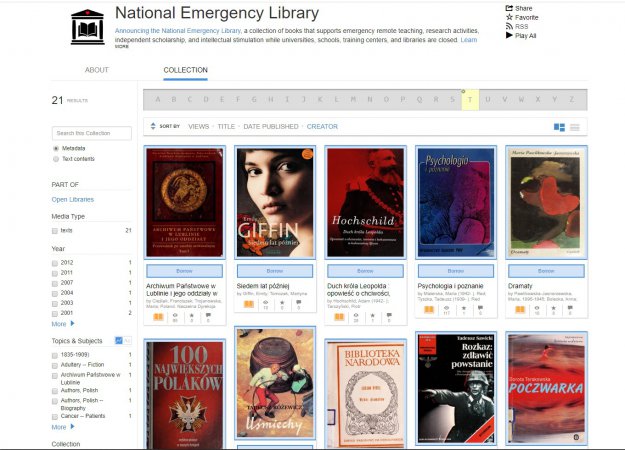
Task: Click book icon under Psychologia i poznanie
Action: click(x=429, y=309)
